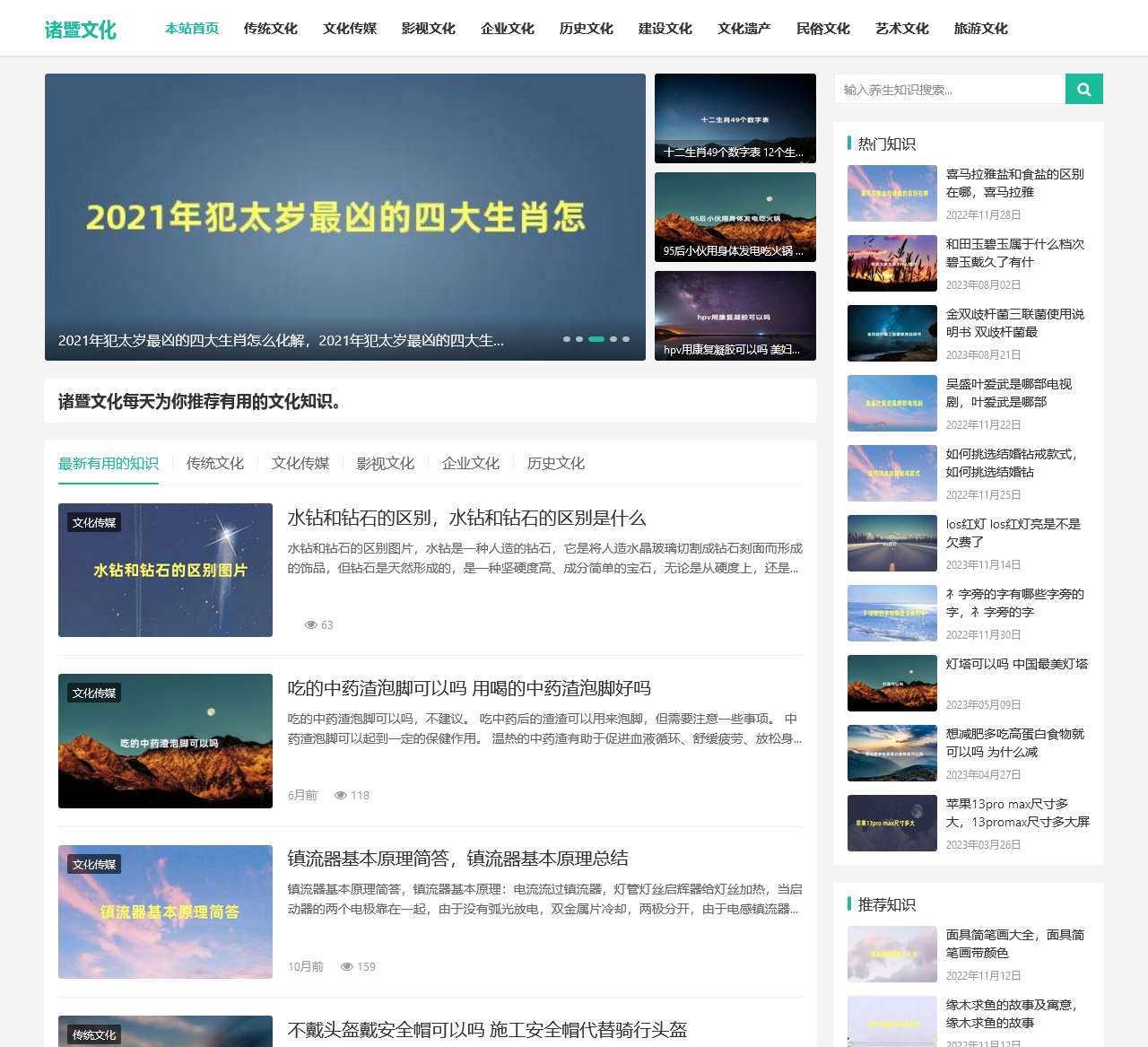The image size is (1148, 1047).
Task: Open the 传统文化 navigation menu item
Action: point(271,29)
